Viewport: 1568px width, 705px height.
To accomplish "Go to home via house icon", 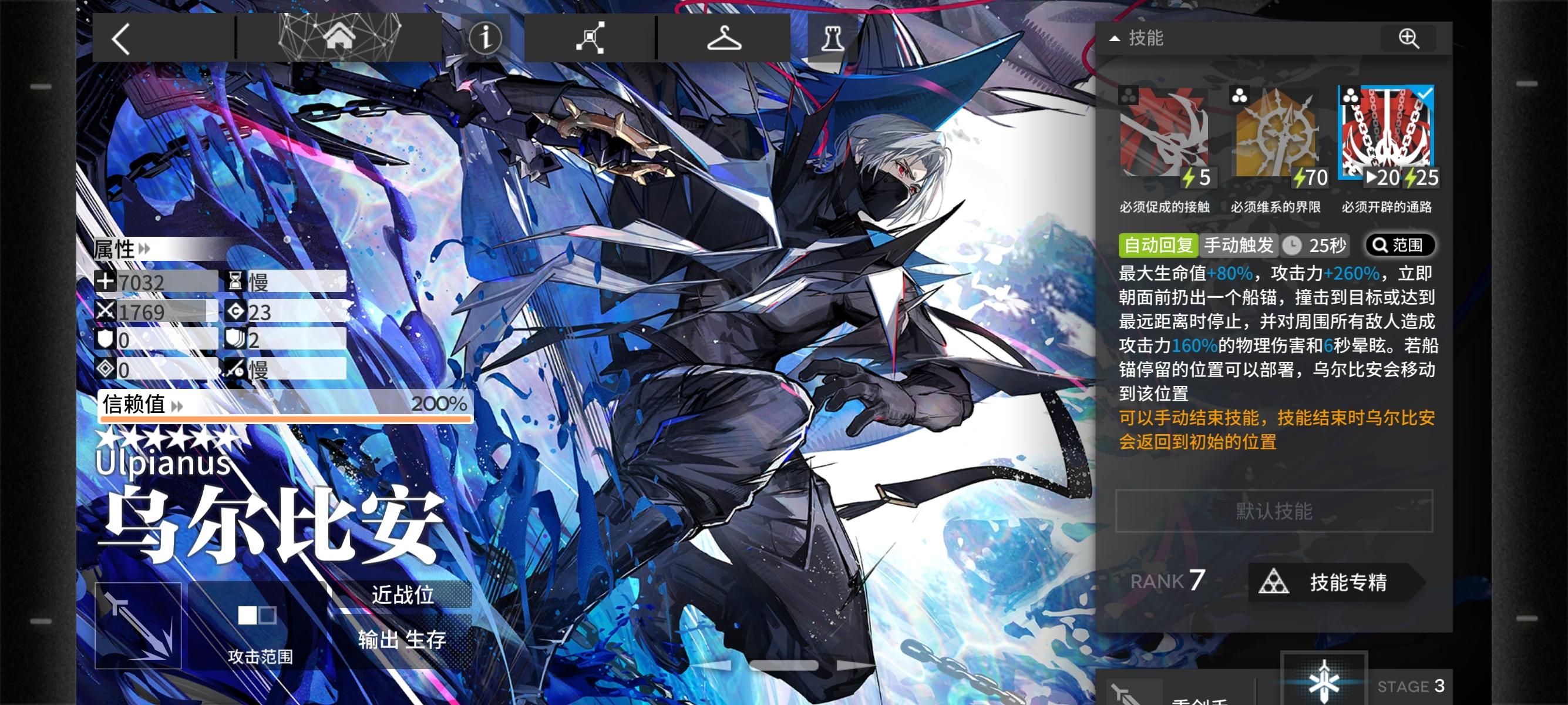I will click(339, 38).
